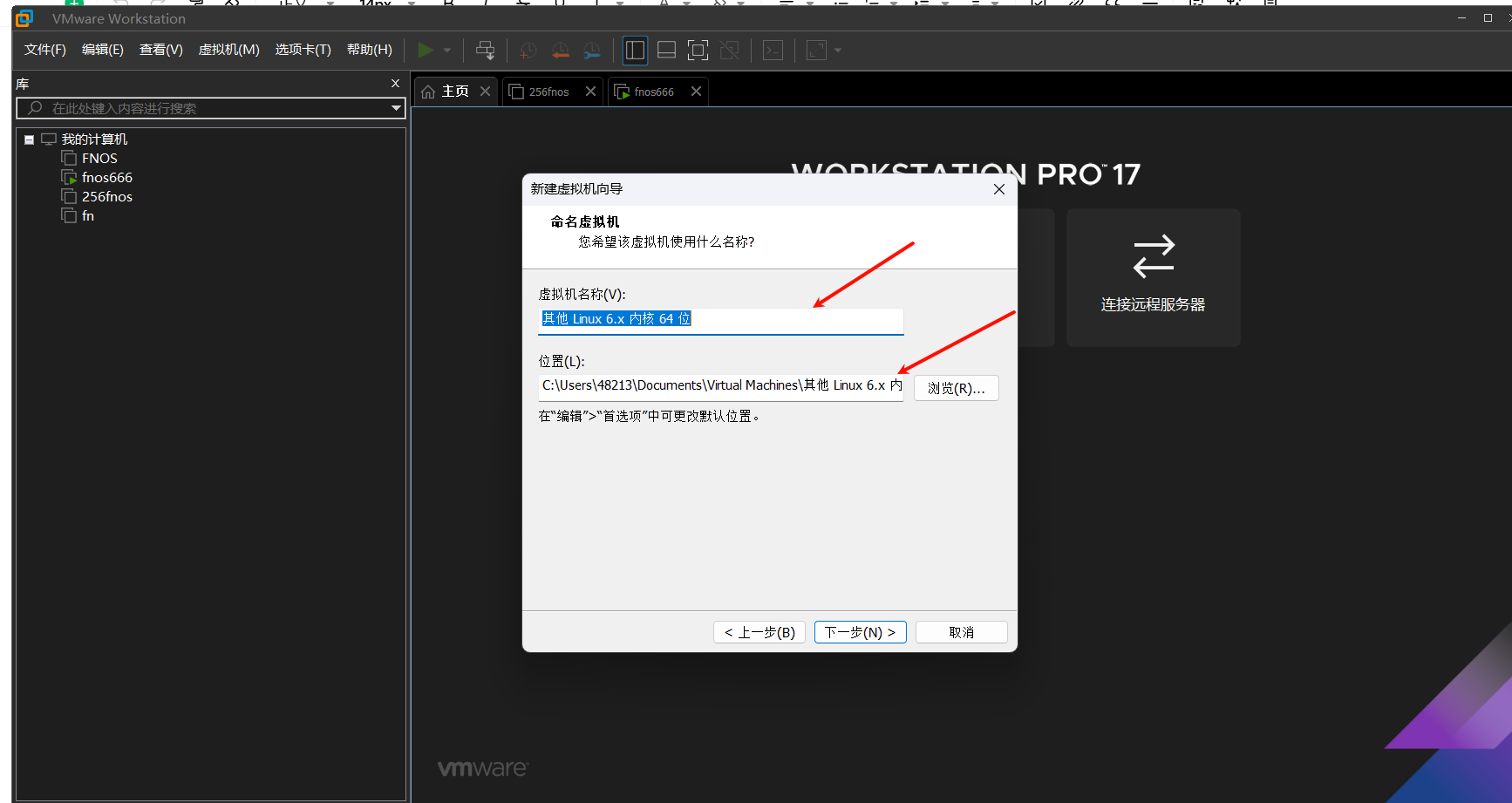Click the library search input field
The width and height of the screenshot is (1512, 803).
211,108
